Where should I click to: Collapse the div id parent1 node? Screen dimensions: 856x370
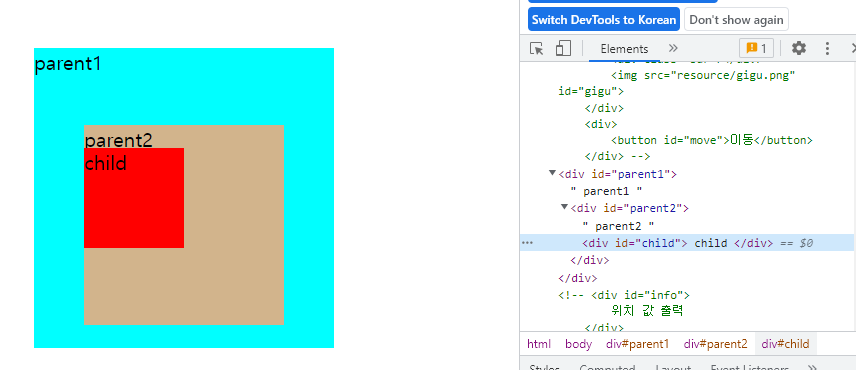(552, 173)
